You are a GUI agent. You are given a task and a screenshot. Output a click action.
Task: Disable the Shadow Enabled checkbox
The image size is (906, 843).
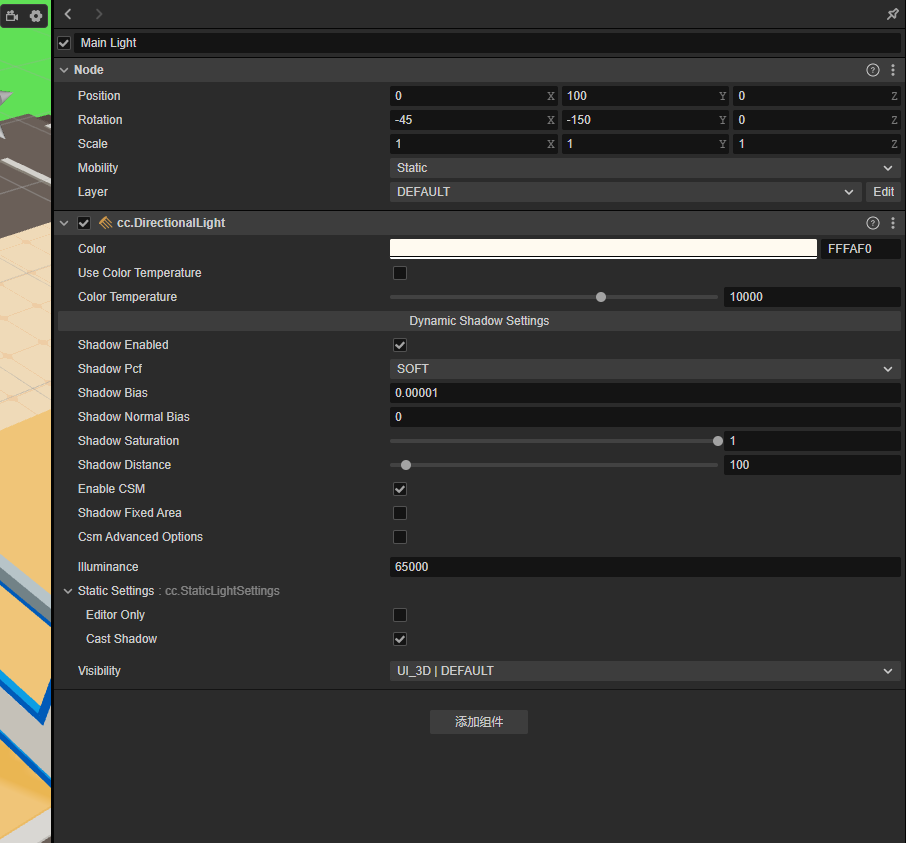[400, 345]
